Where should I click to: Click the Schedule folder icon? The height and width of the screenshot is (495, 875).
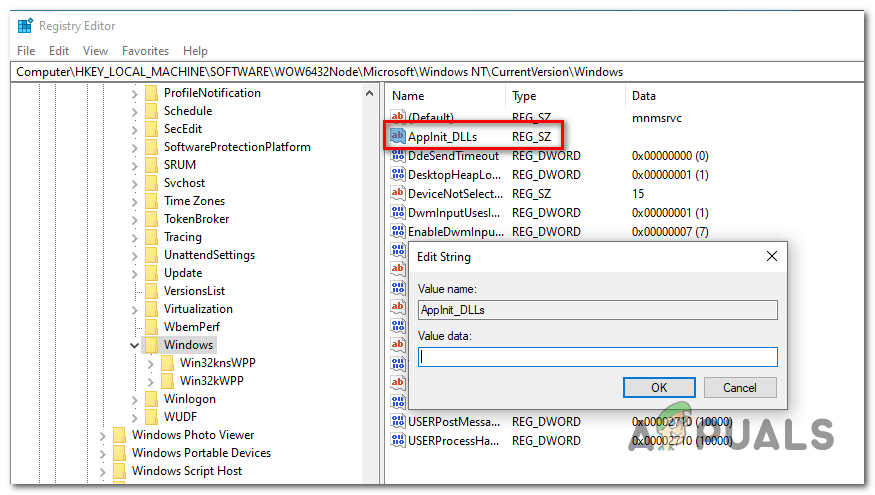pos(151,111)
